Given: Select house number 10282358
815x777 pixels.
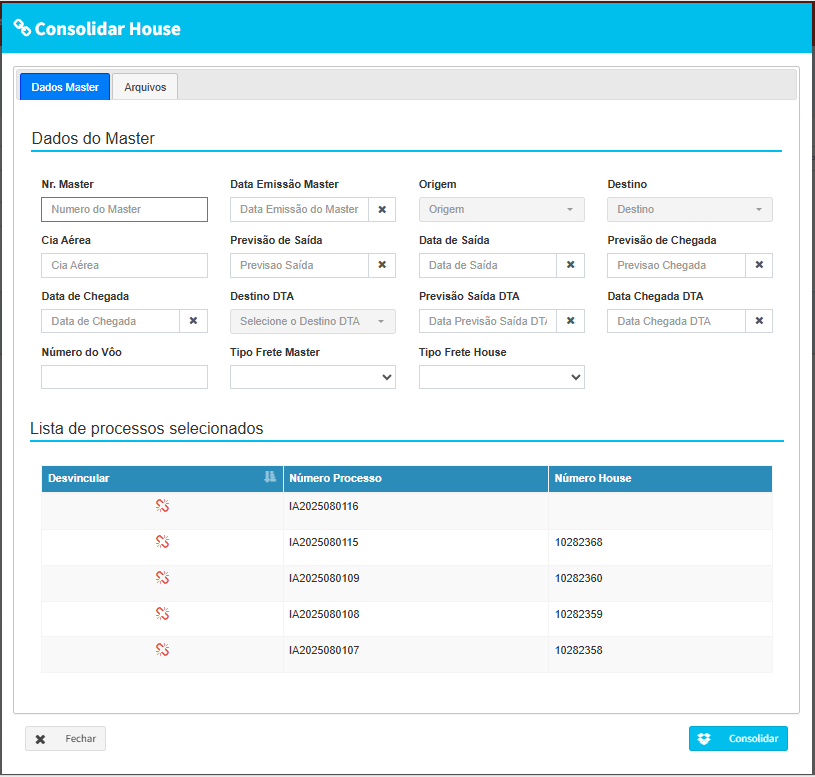Looking at the screenshot, I should [579, 650].
